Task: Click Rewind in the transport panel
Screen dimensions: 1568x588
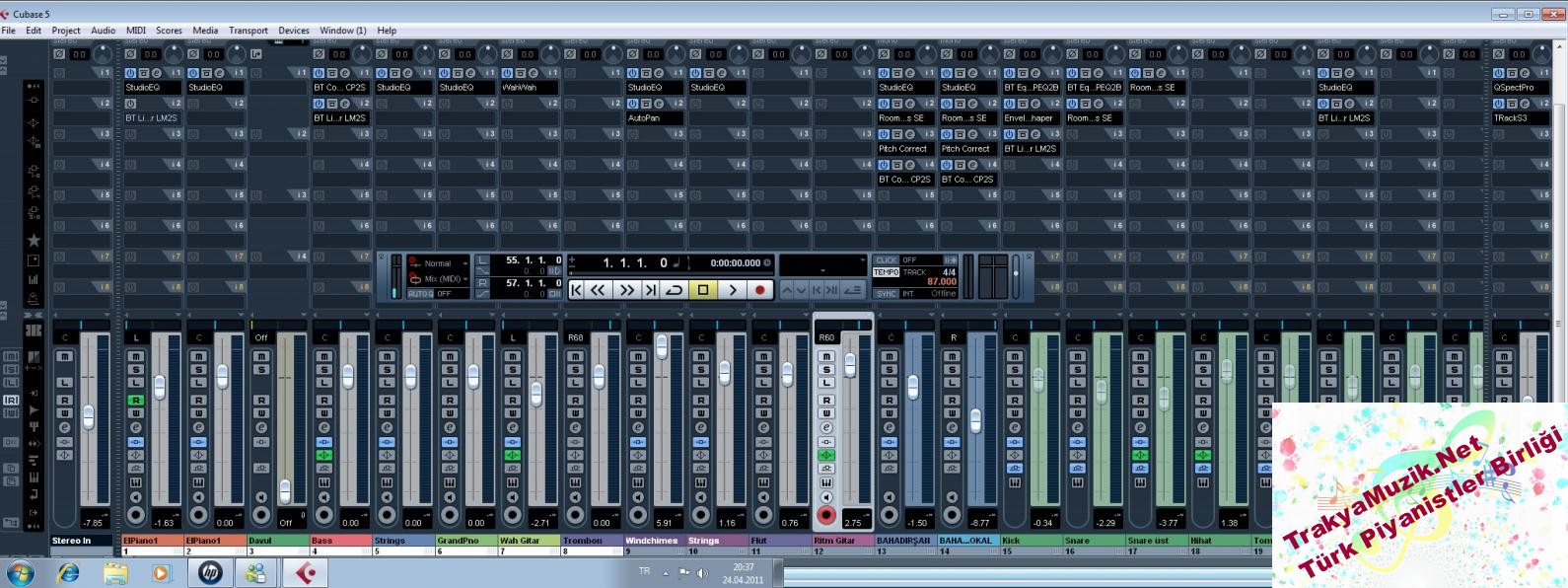Action: click(599, 290)
